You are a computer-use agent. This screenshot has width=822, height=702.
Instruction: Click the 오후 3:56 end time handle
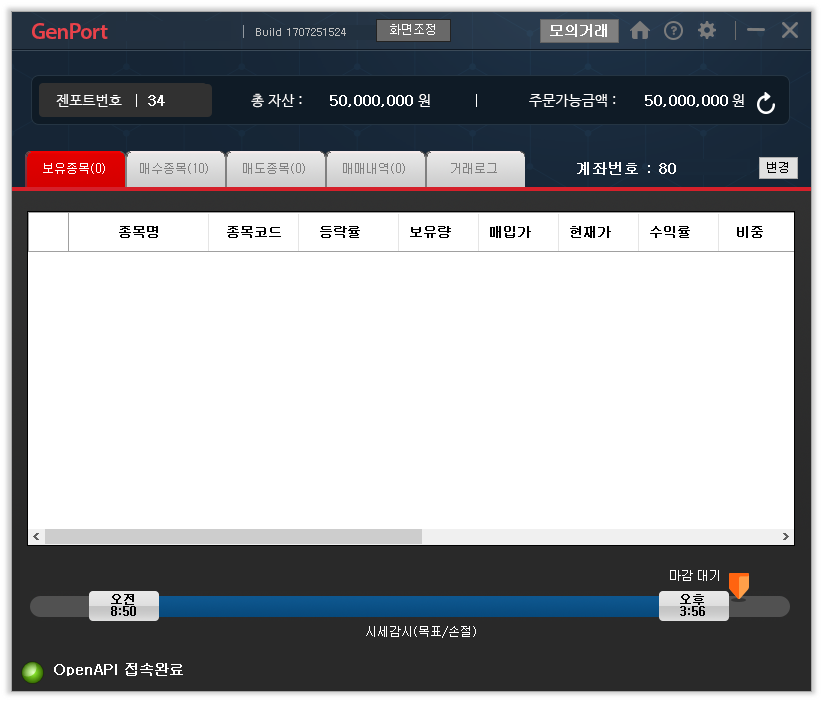pyautogui.click(x=692, y=606)
